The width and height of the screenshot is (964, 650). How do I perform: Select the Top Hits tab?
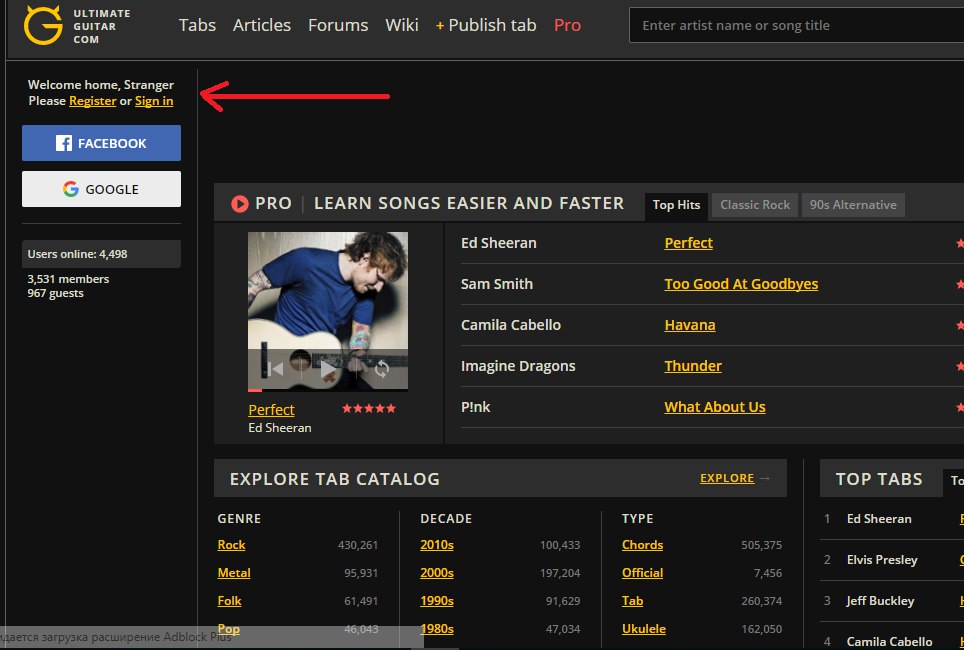pyautogui.click(x=676, y=205)
